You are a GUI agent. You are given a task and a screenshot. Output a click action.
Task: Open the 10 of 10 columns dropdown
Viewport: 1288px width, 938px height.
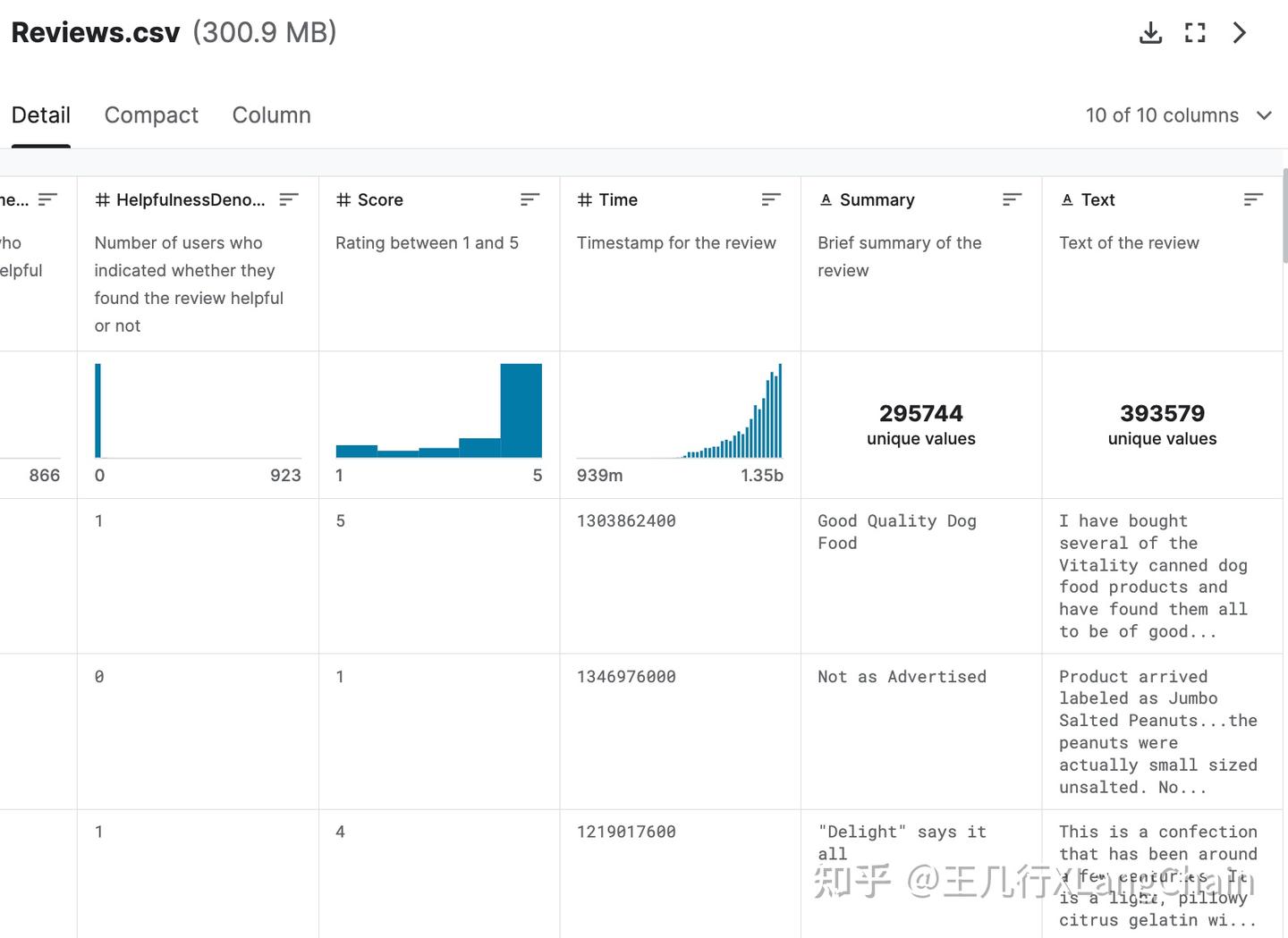(1178, 115)
